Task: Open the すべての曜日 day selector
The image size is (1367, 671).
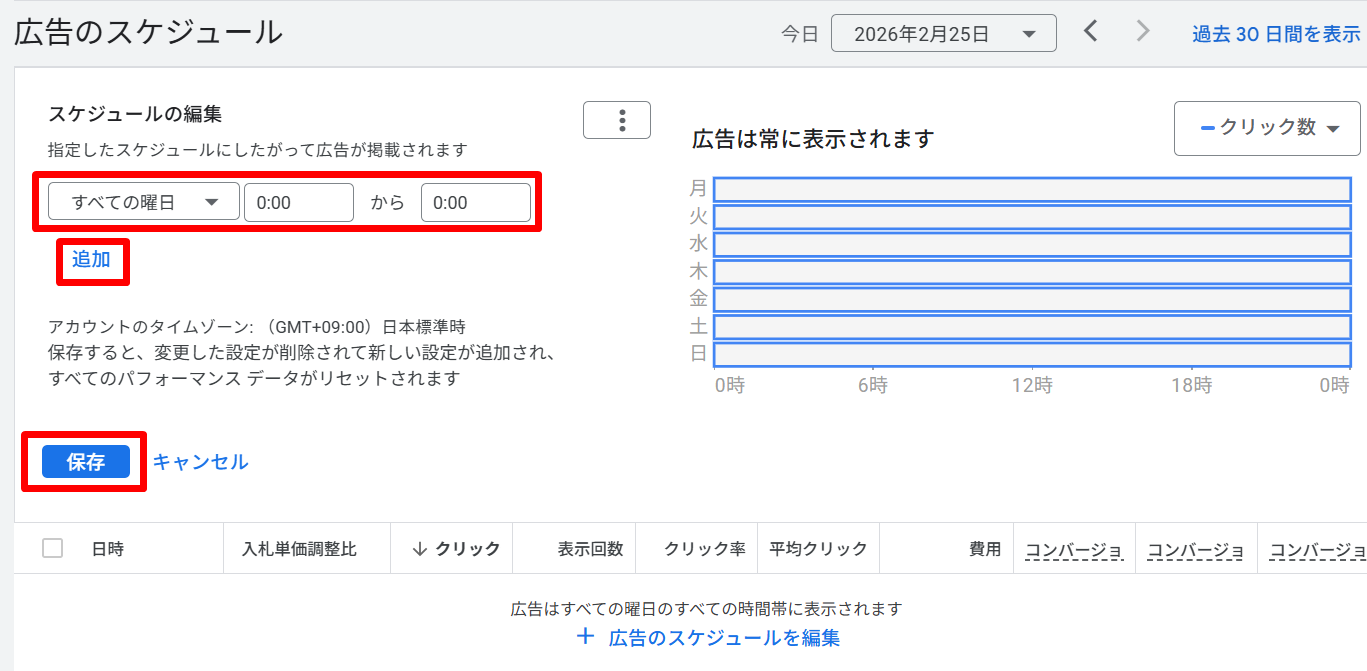Action: click(x=143, y=200)
